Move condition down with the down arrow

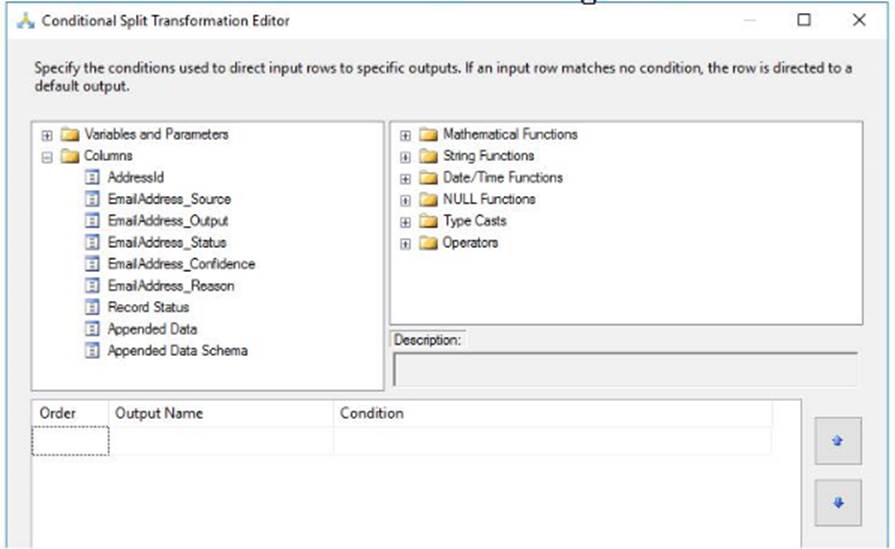[x=837, y=503]
